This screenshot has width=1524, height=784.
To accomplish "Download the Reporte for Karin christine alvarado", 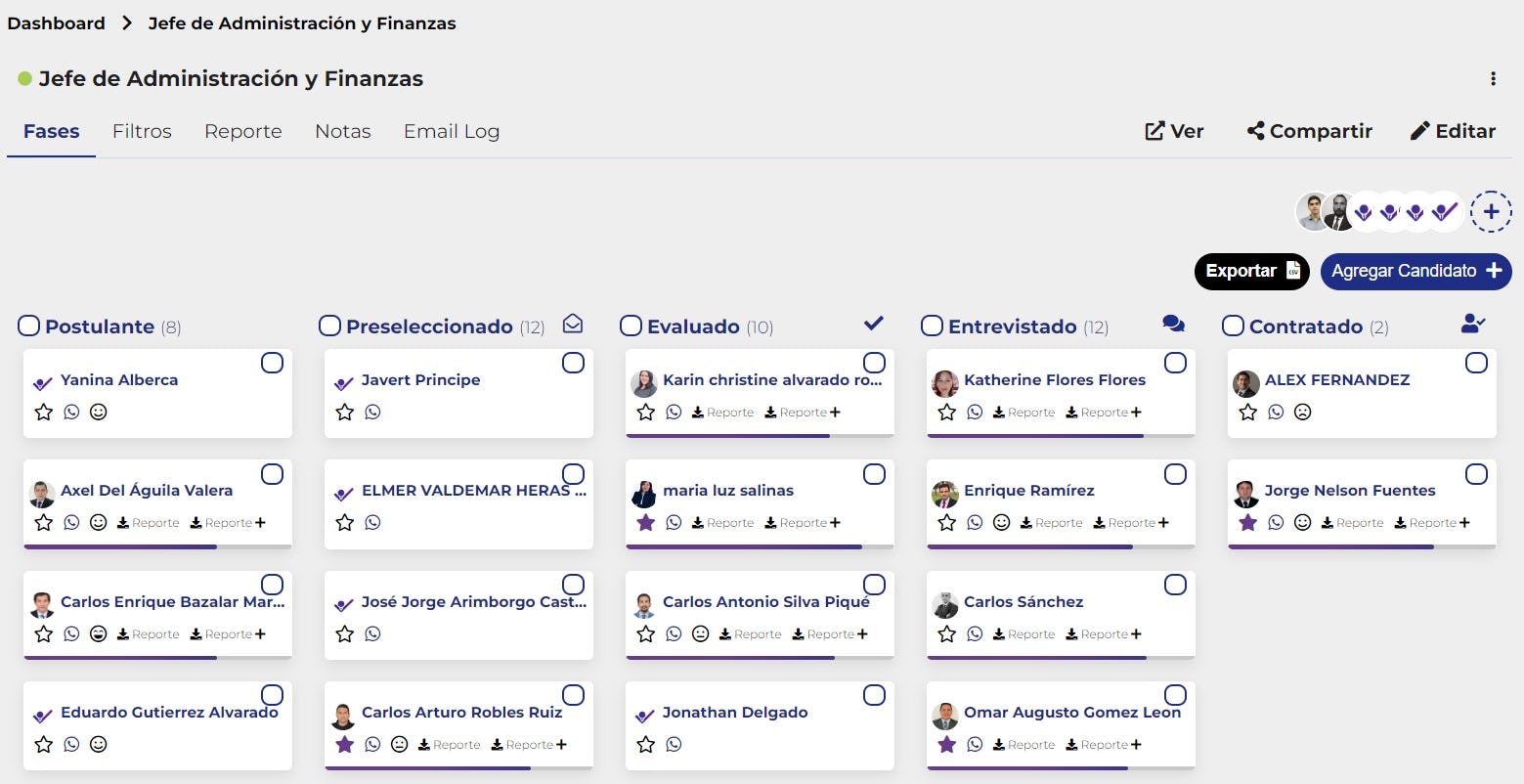I will click(722, 412).
